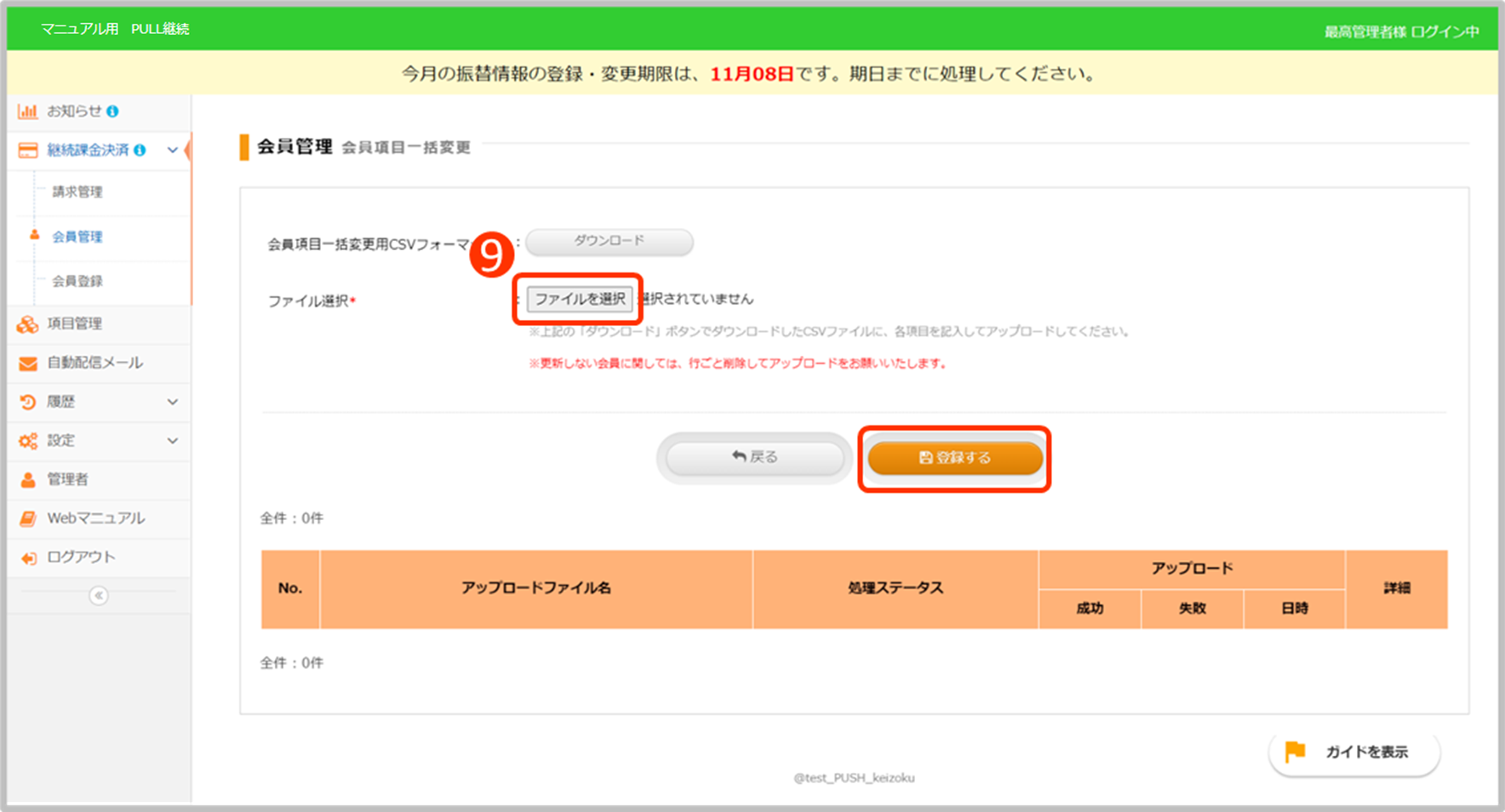The image size is (1505, 812).
Task: Click the Webマニュアル book icon
Action: 28,518
